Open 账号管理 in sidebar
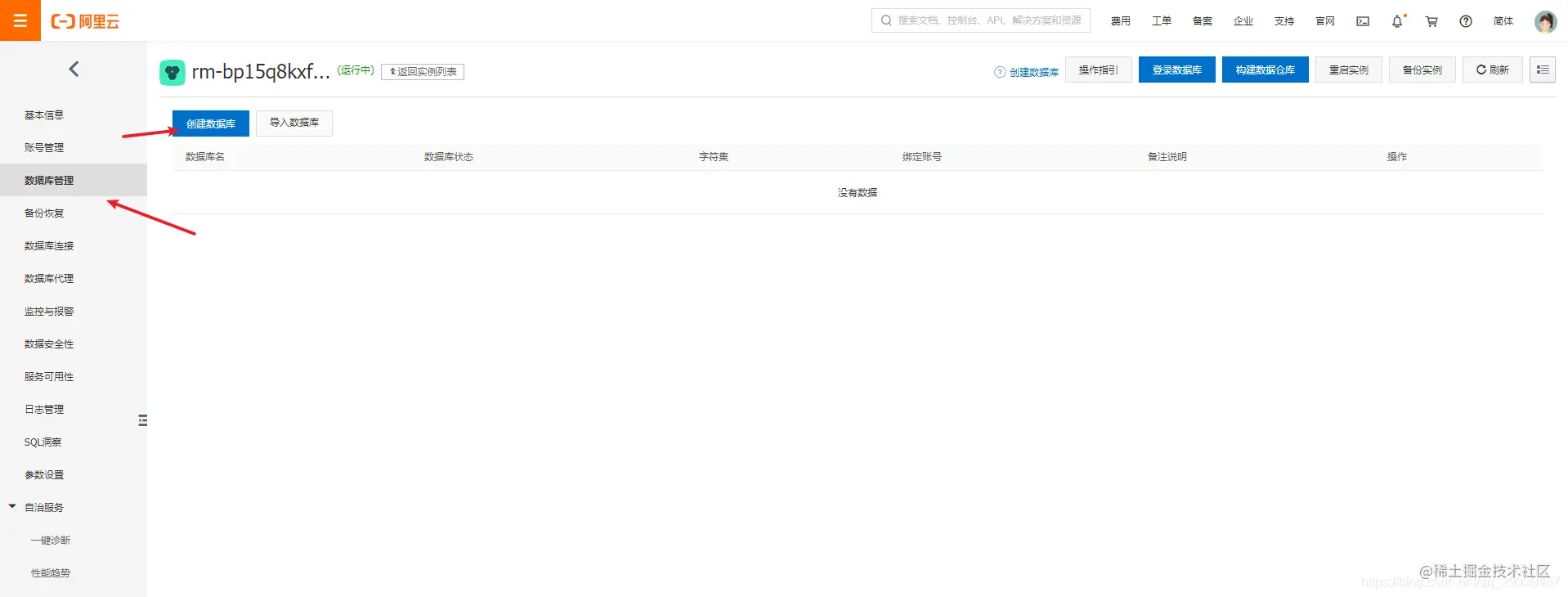 pos(44,148)
